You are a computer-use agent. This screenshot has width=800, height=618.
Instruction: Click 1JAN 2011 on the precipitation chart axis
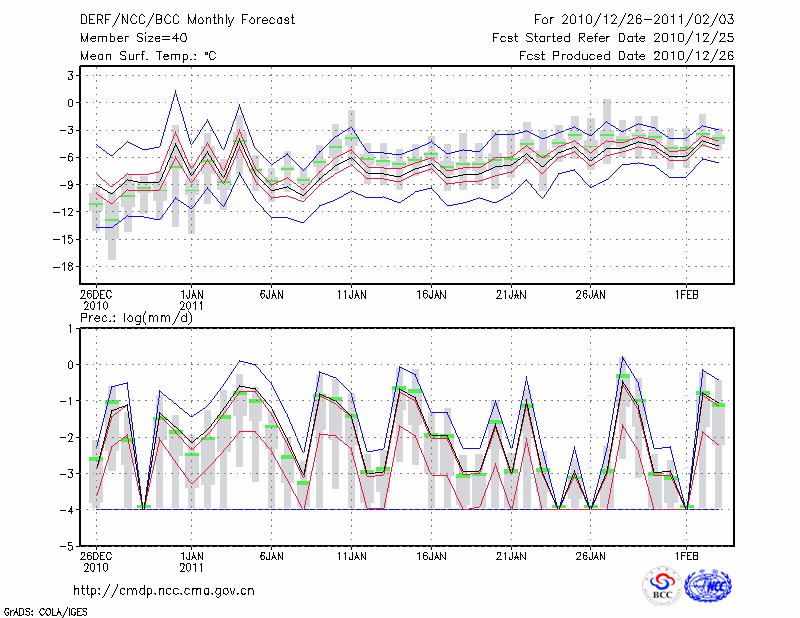[192, 560]
